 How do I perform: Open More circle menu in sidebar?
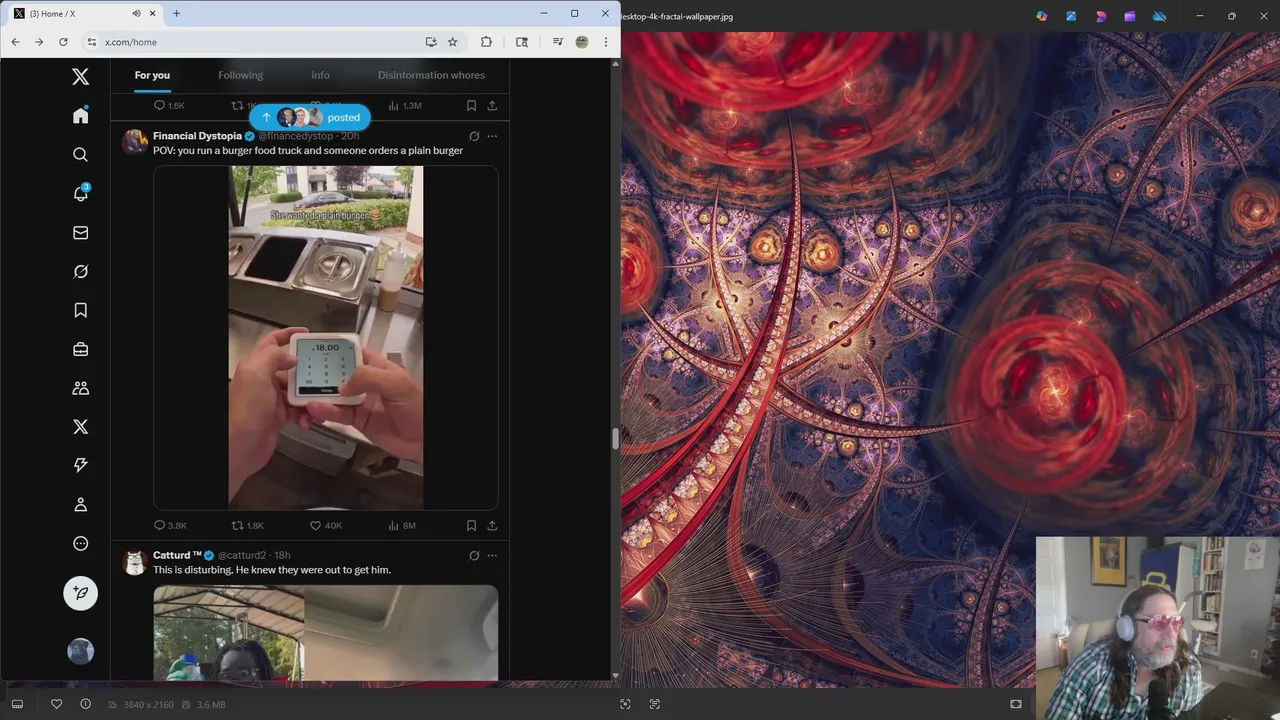coord(81,544)
